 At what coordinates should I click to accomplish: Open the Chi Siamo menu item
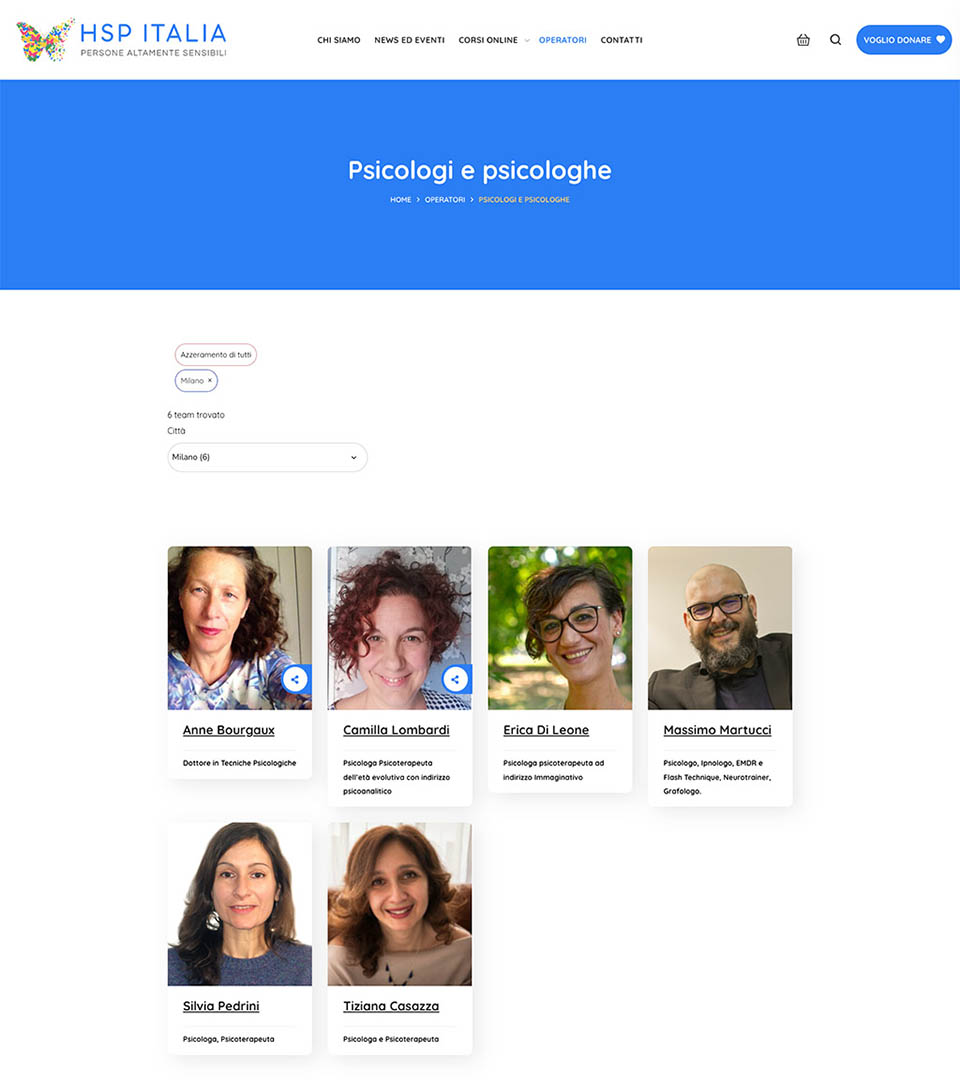(339, 40)
